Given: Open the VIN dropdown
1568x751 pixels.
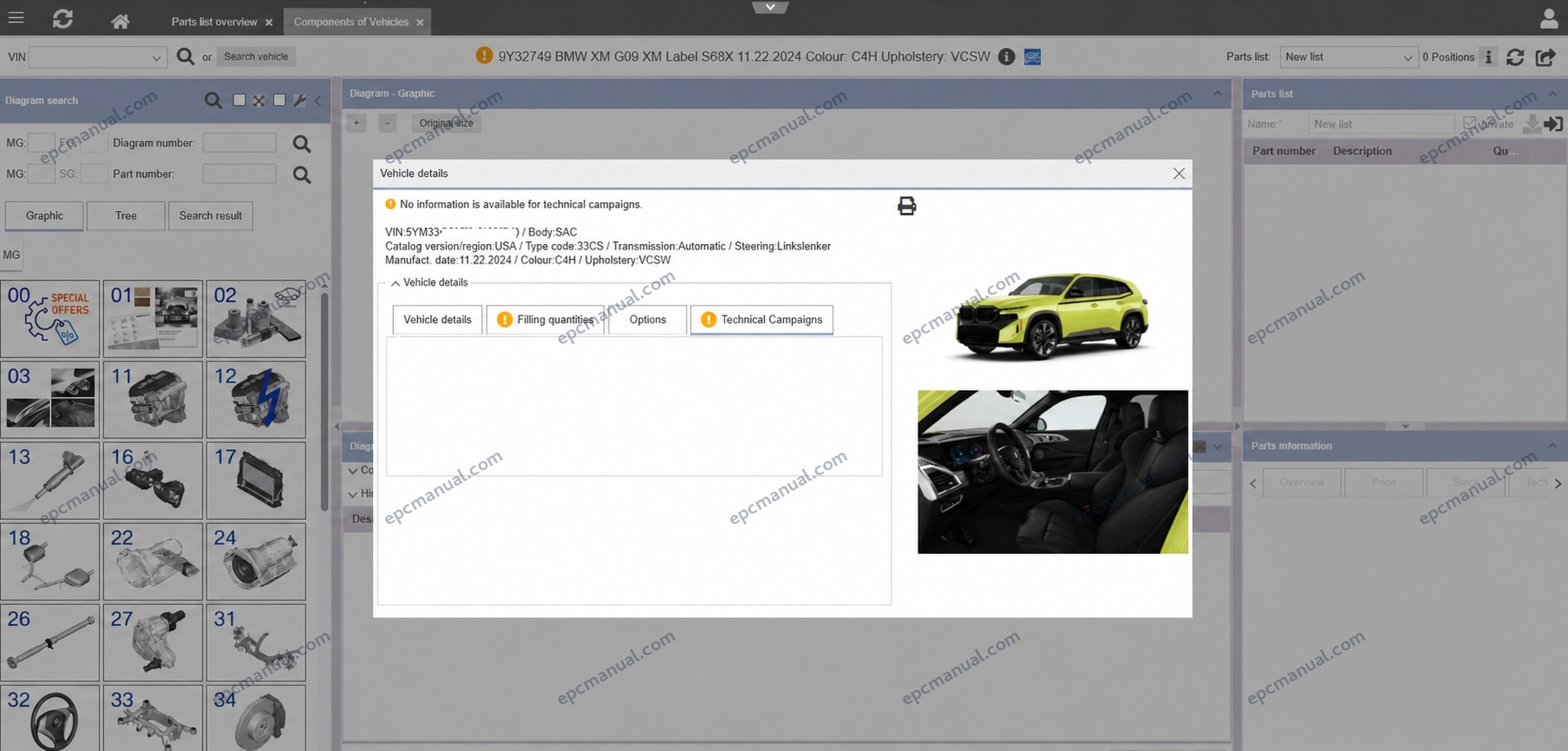Looking at the screenshot, I should pyautogui.click(x=156, y=57).
